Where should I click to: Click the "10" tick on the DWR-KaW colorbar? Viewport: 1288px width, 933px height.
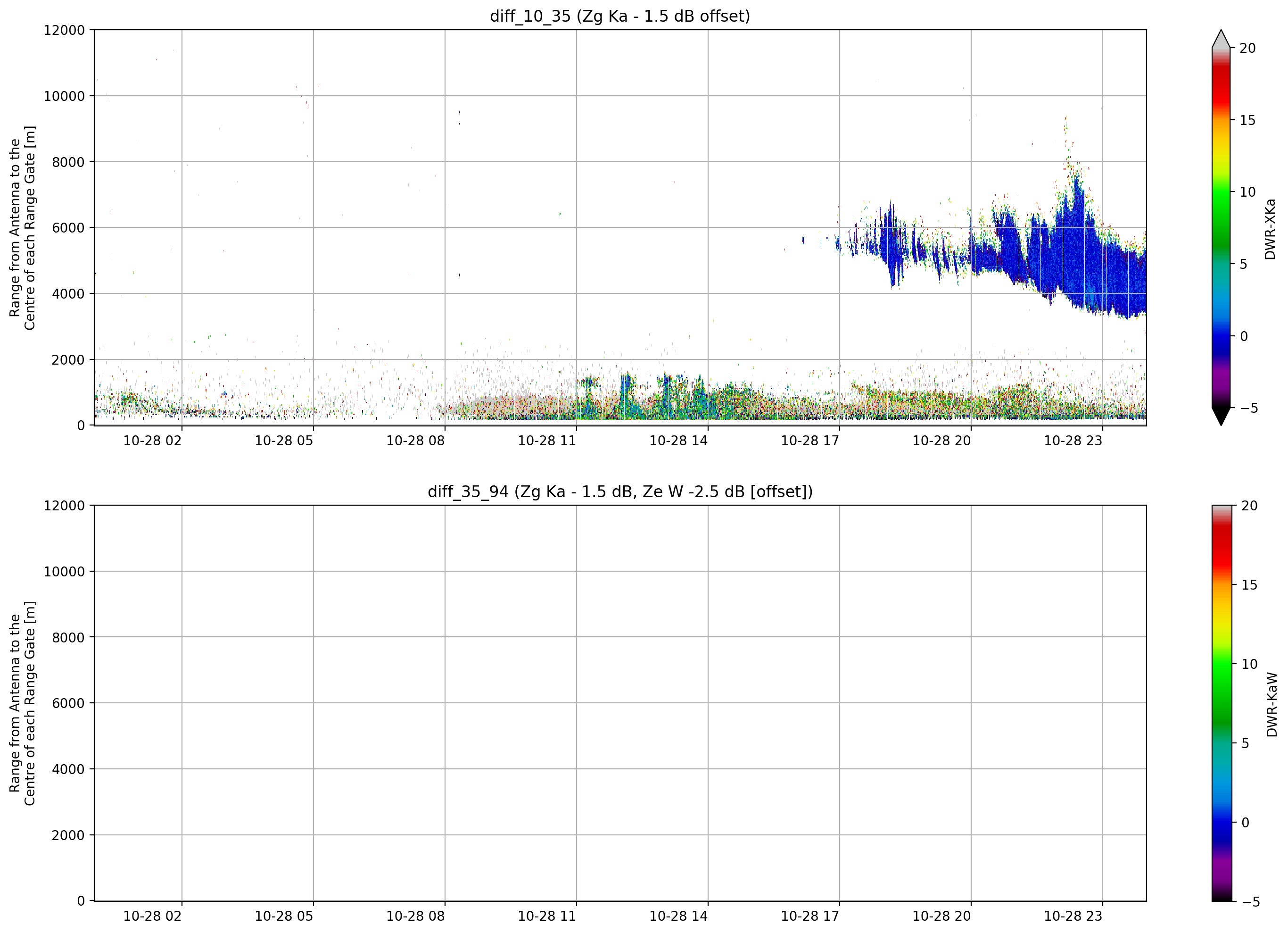[1249, 664]
